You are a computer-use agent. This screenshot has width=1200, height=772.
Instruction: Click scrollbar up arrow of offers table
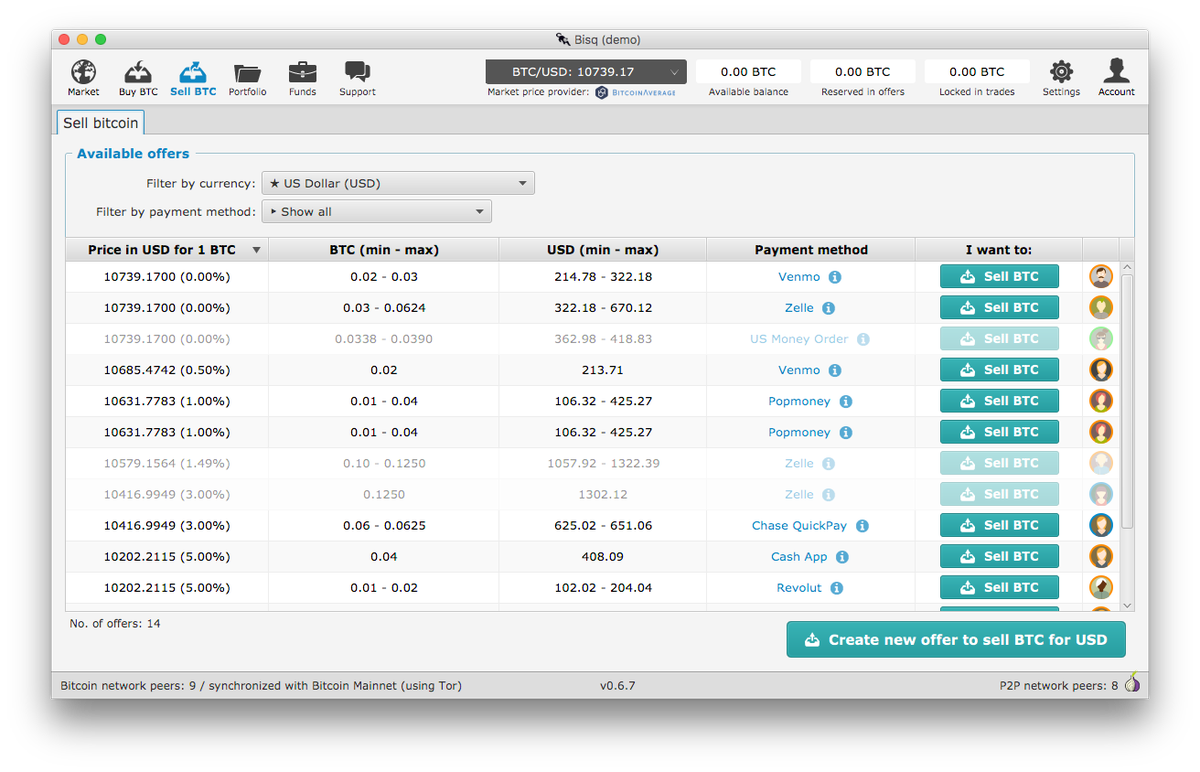point(1127,269)
